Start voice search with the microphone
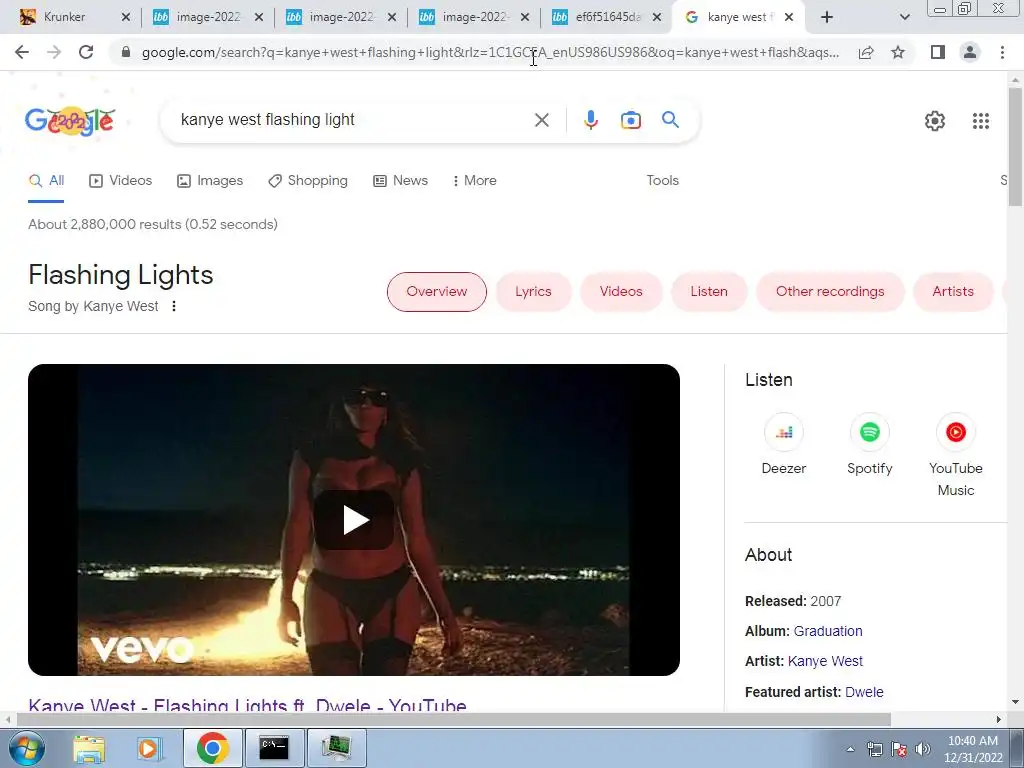This screenshot has height=768, width=1024. click(x=590, y=120)
